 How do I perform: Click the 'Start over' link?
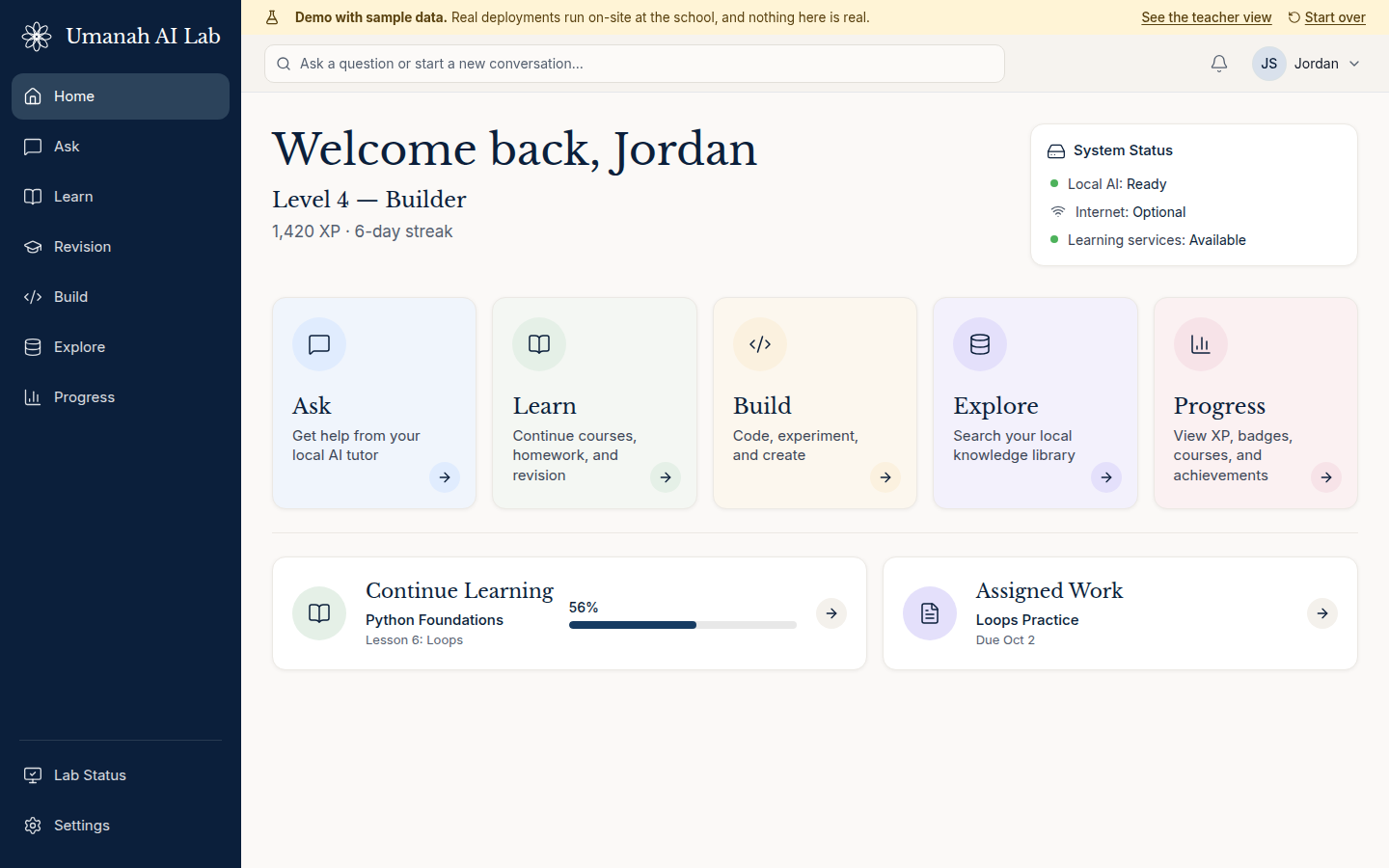1327,17
